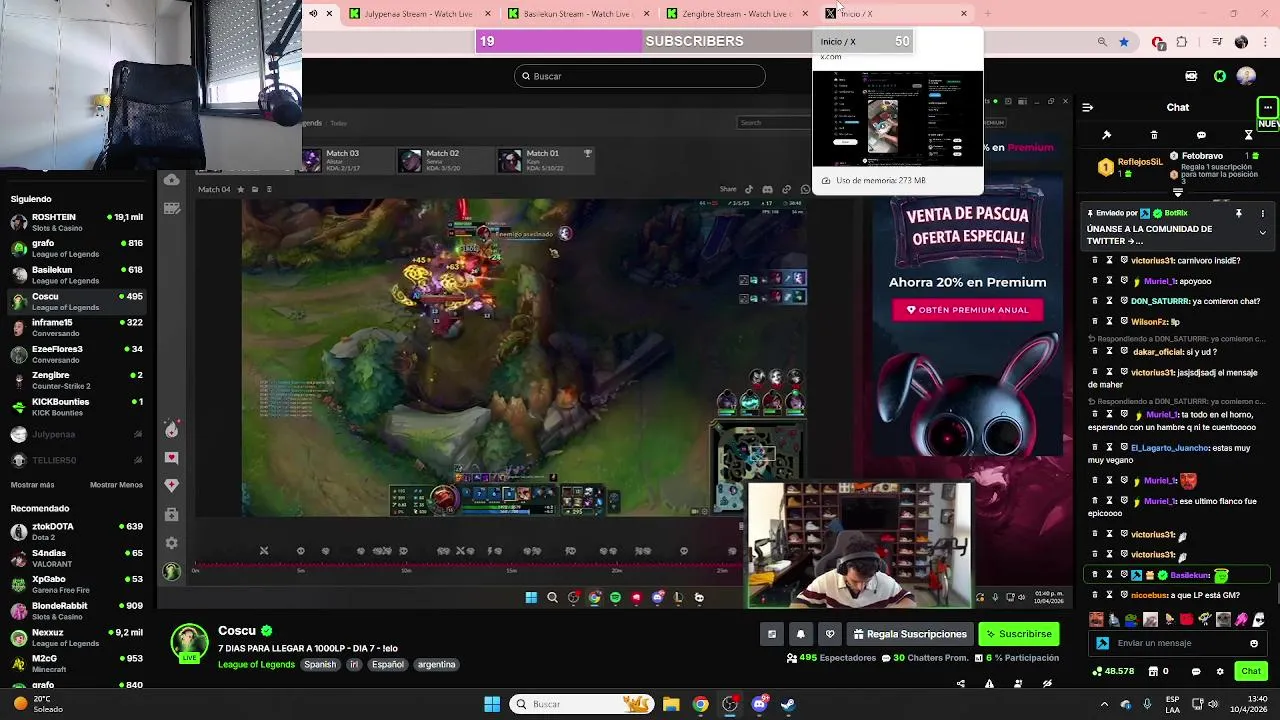
Task: Click the Enviar un mensaje chat input
Action: (x=1178, y=643)
